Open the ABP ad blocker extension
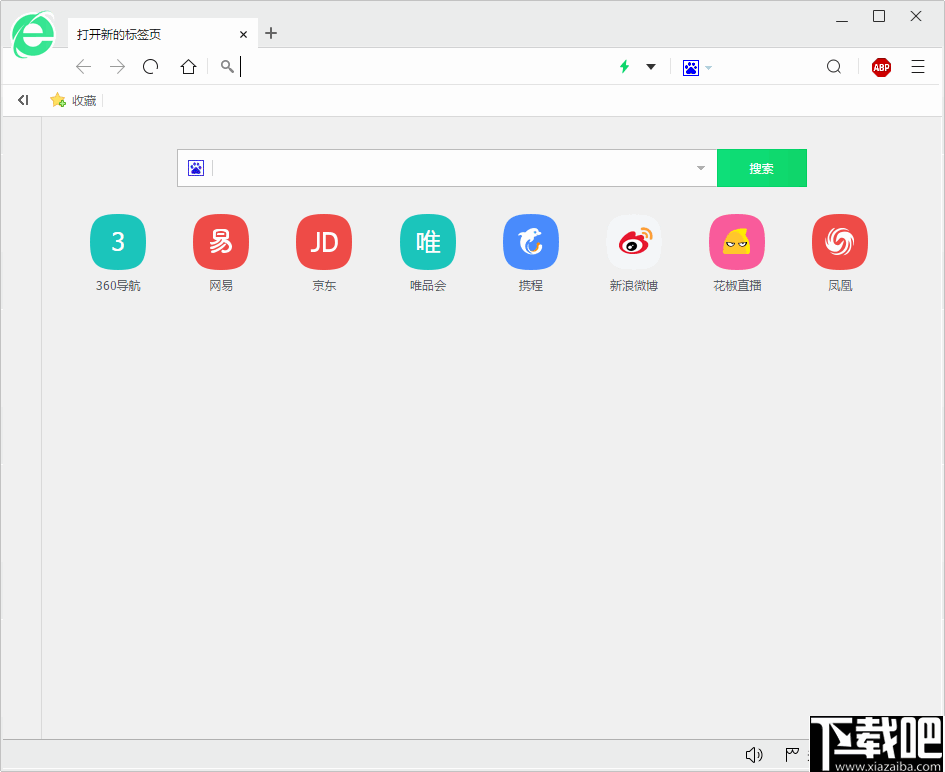 pos(881,67)
